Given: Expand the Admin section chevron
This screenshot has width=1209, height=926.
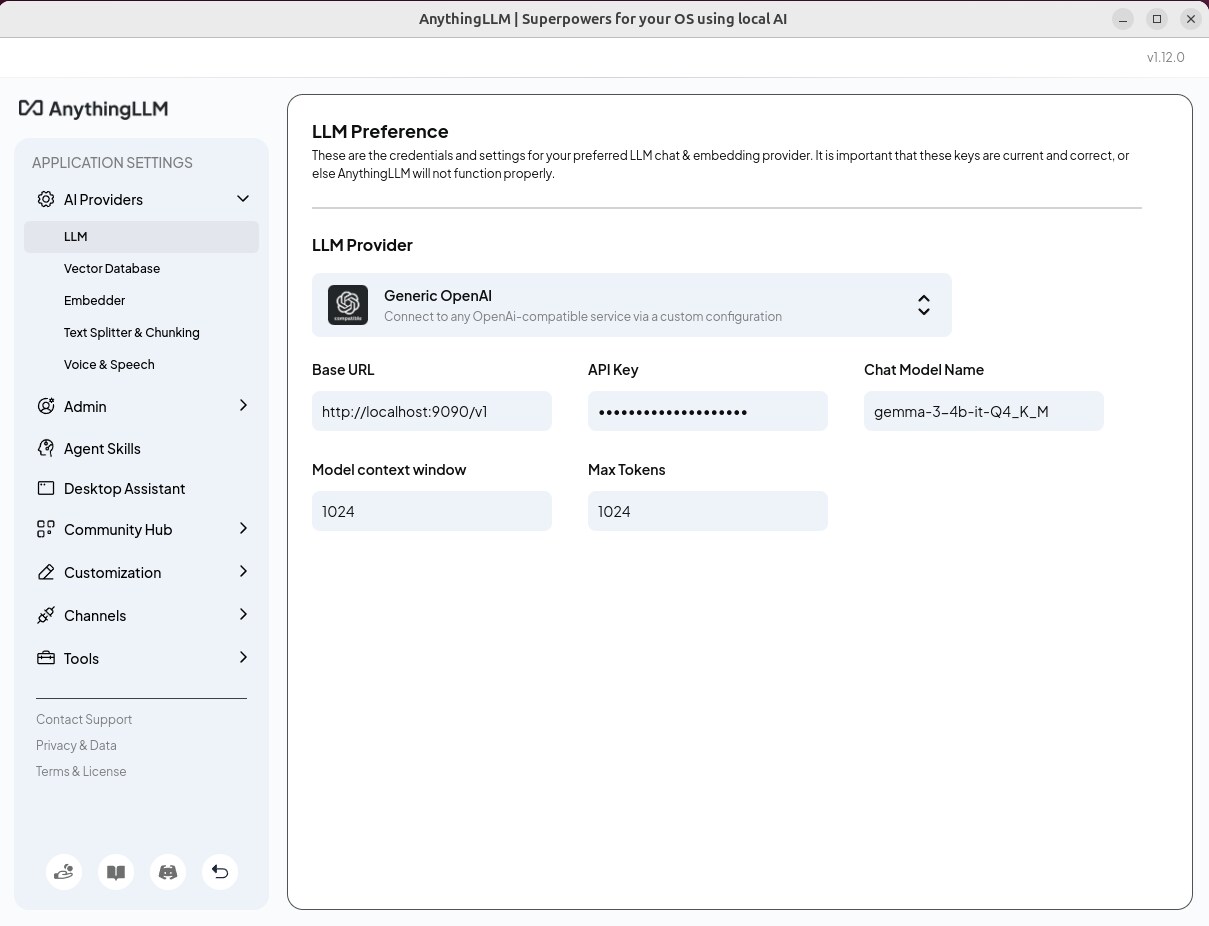Looking at the screenshot, I should click(243, 405).
